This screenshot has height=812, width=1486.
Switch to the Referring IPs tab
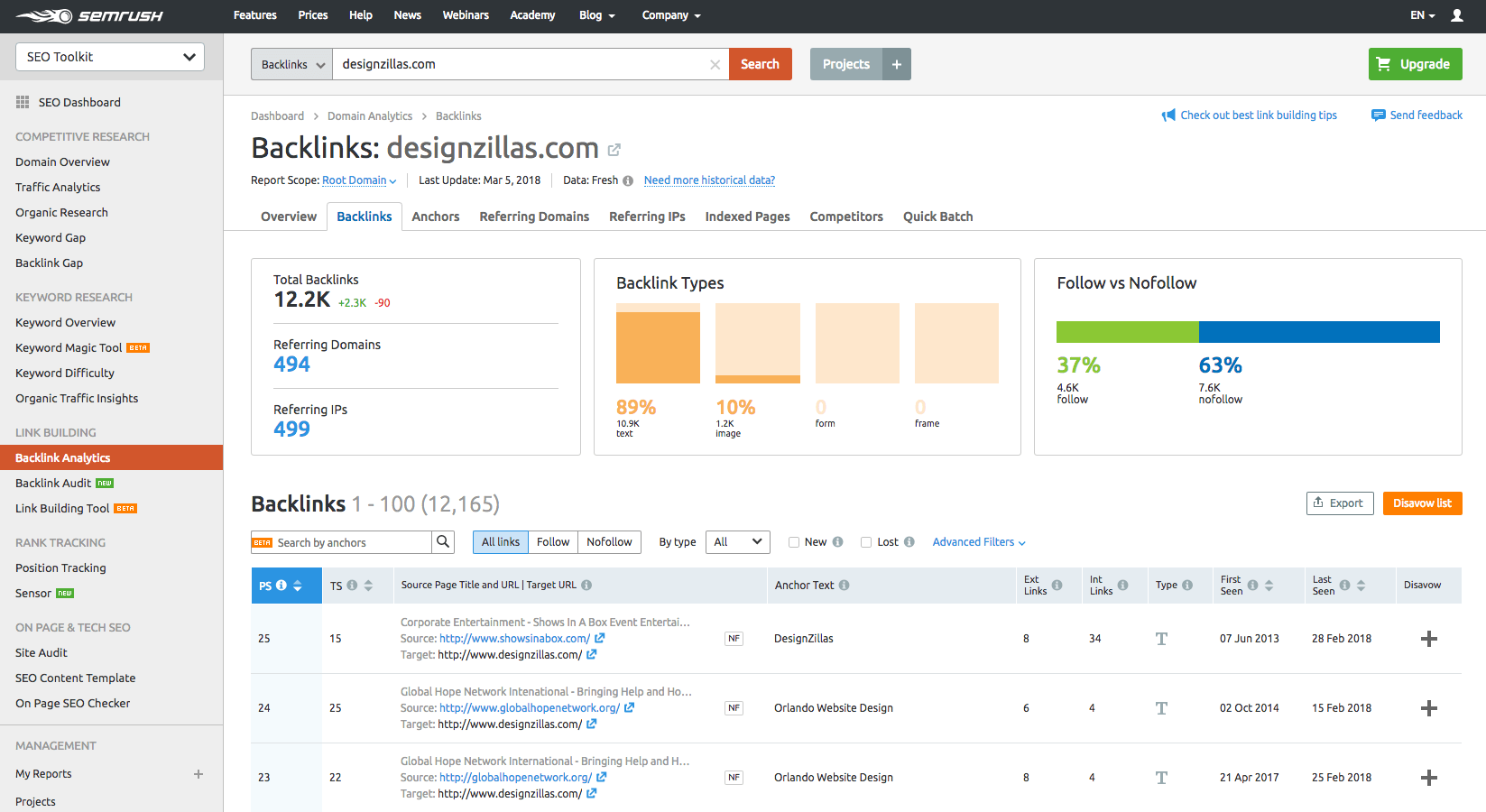(647, 217)
